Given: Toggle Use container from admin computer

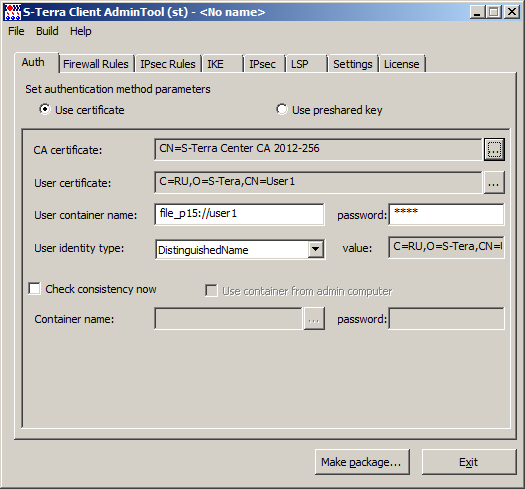Looking at the screenshot, I should [211, 291].
